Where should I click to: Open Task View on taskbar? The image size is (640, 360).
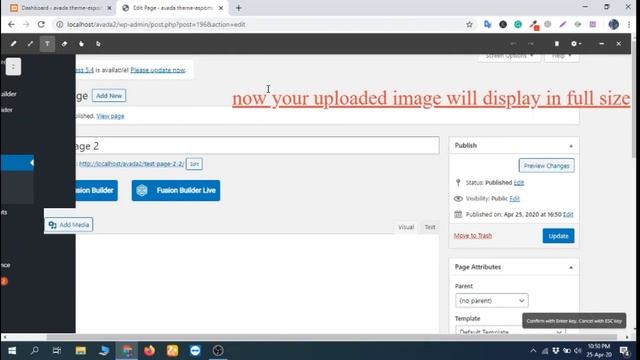click(57, 351)
